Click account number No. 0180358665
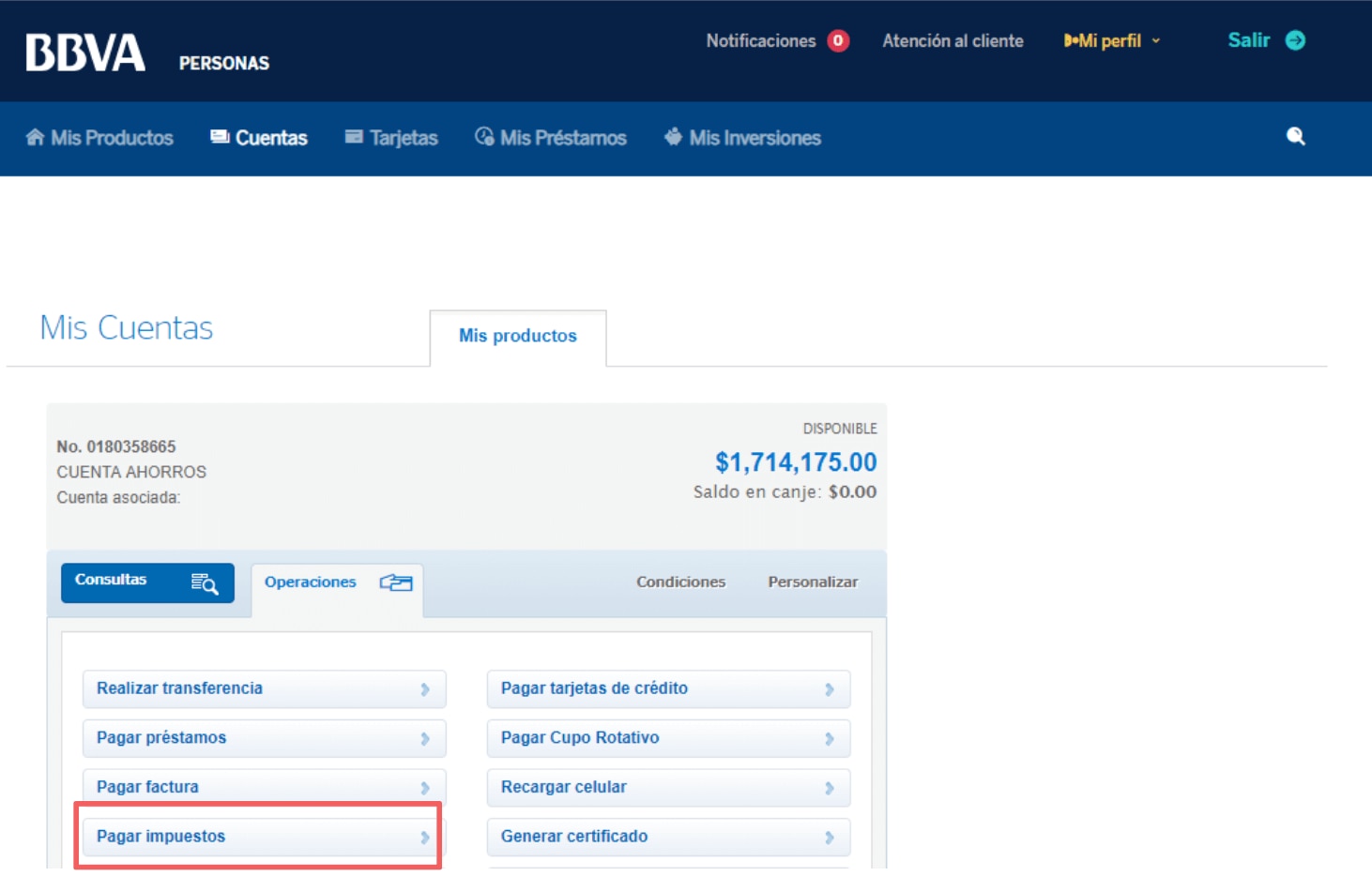The image size is (1372, 877). (x=116, y=446)
